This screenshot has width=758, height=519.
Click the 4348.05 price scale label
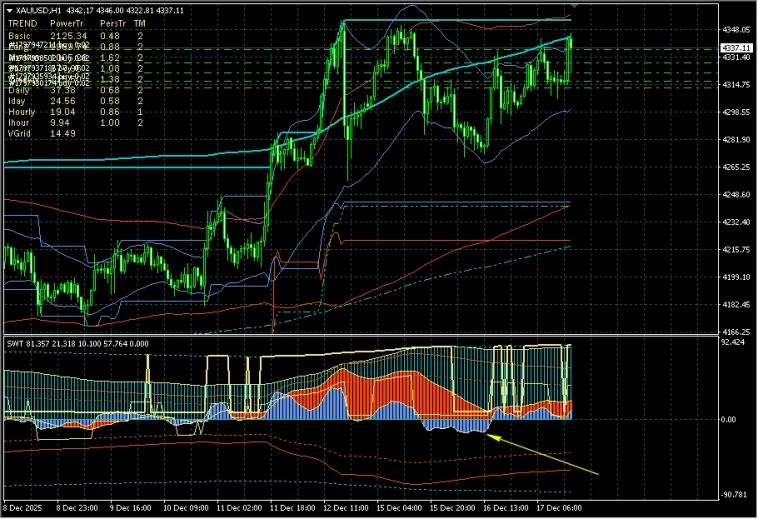point(736,30)
